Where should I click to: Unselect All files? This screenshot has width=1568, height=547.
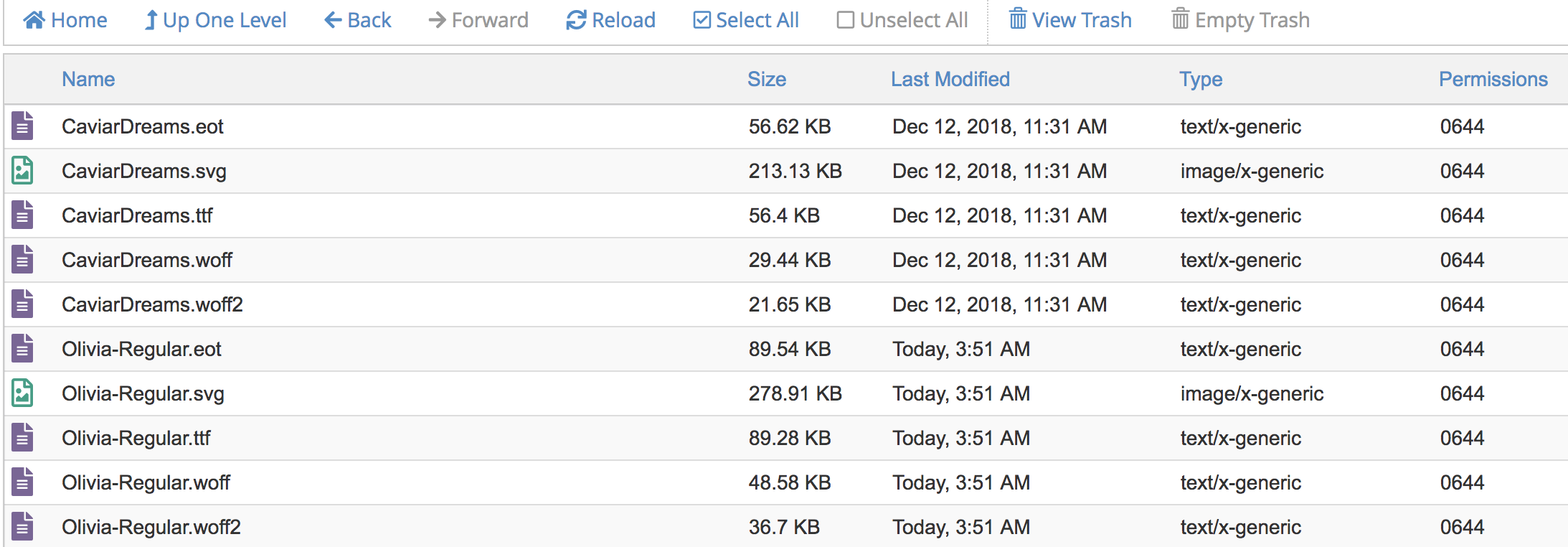[902, 20]
